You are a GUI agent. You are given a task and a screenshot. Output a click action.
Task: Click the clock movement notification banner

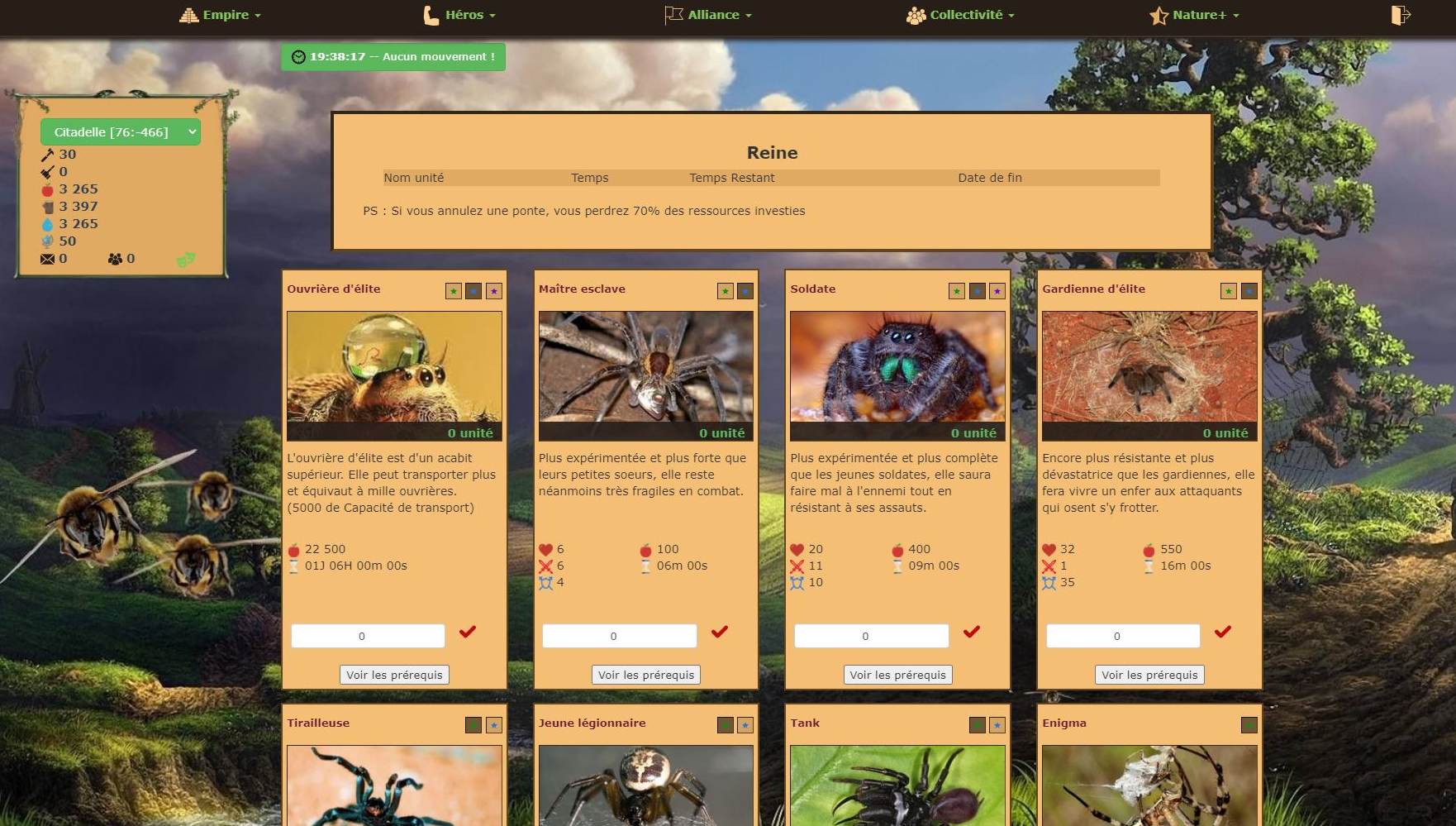pos(393,57)
